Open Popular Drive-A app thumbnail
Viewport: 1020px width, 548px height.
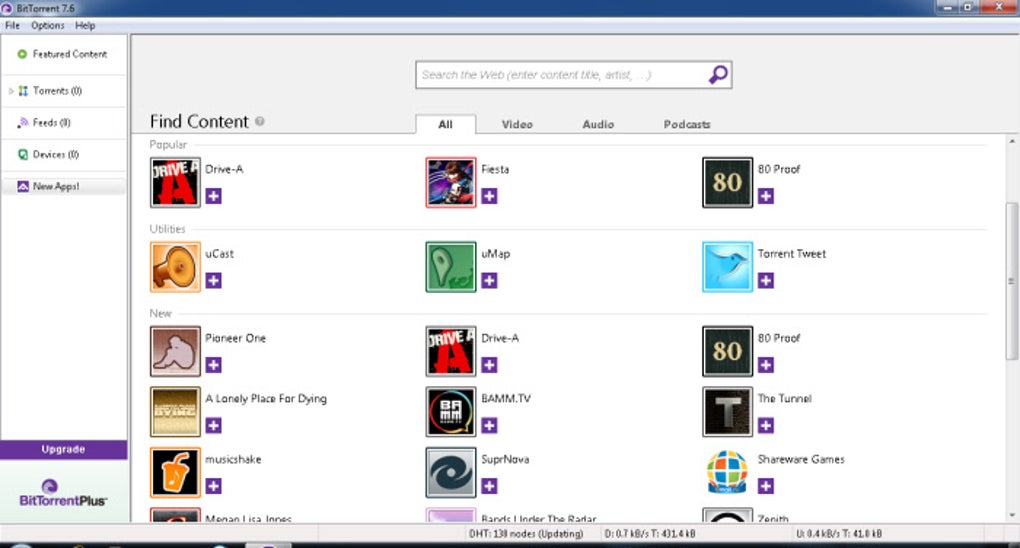[x=175, y=182]
